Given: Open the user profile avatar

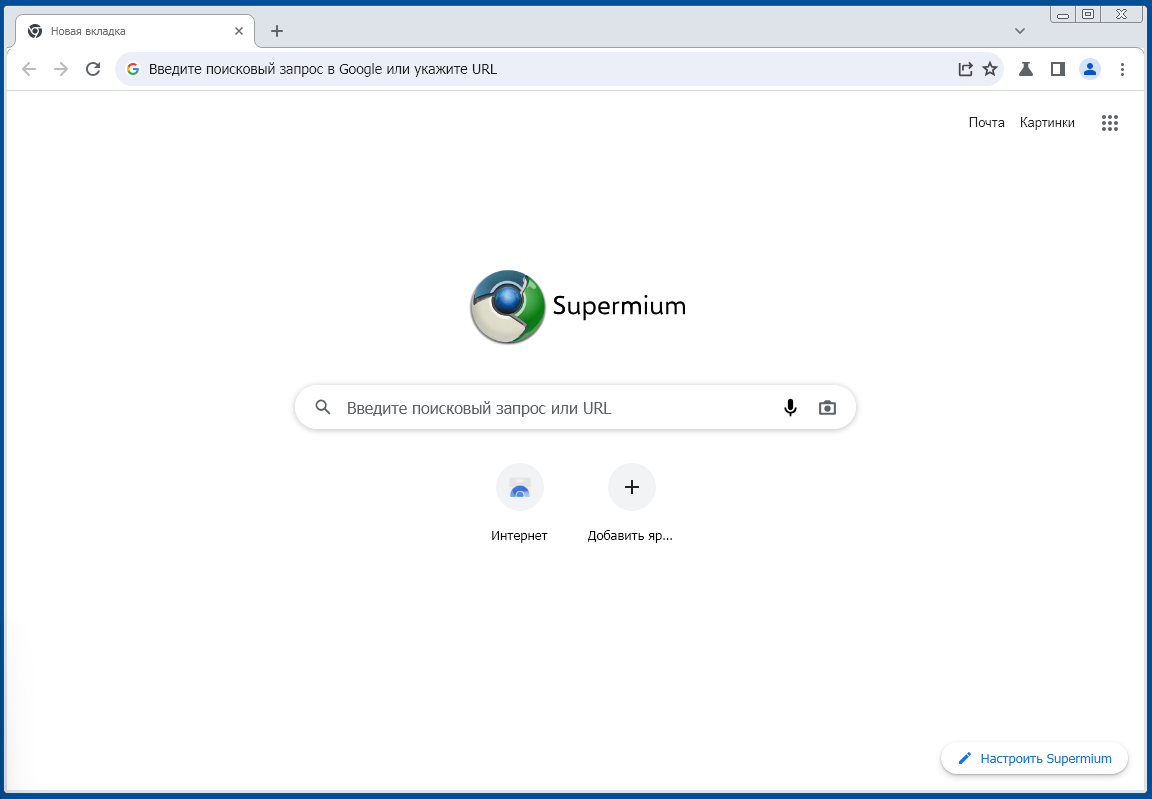Looking at the screenshot, I should click(1090, 69).
